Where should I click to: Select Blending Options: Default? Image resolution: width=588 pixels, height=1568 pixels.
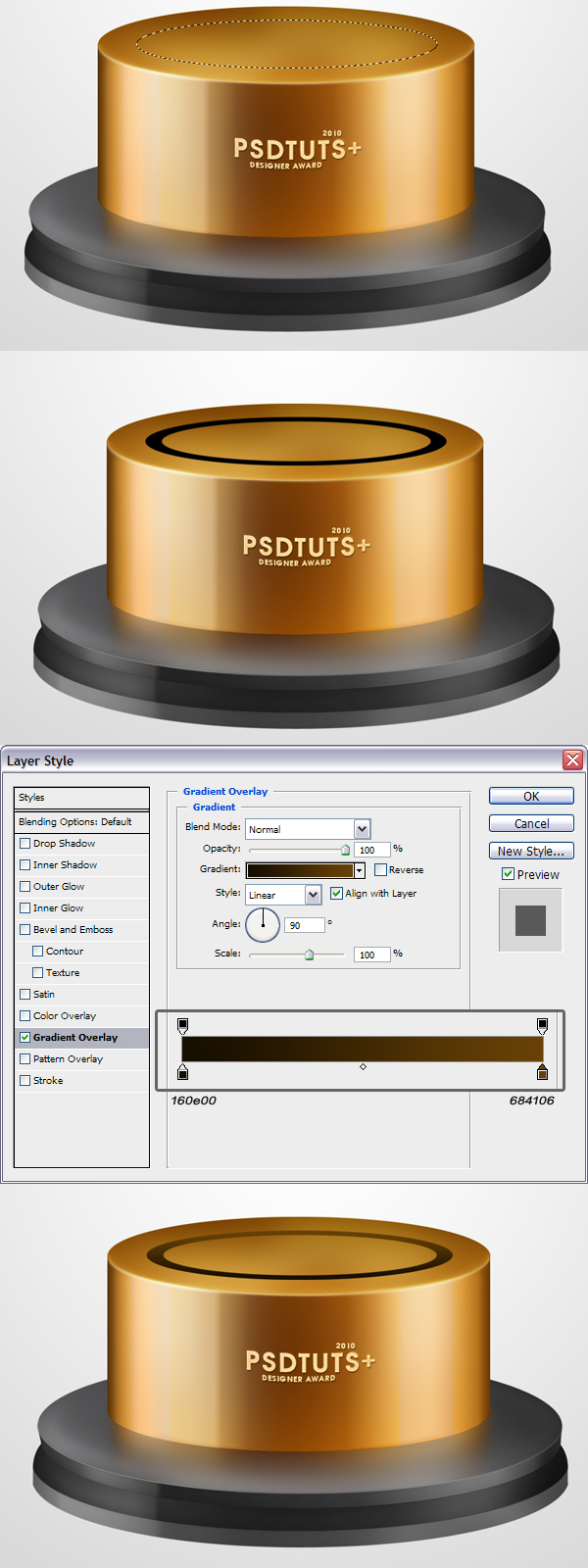(x=82, y=821)
